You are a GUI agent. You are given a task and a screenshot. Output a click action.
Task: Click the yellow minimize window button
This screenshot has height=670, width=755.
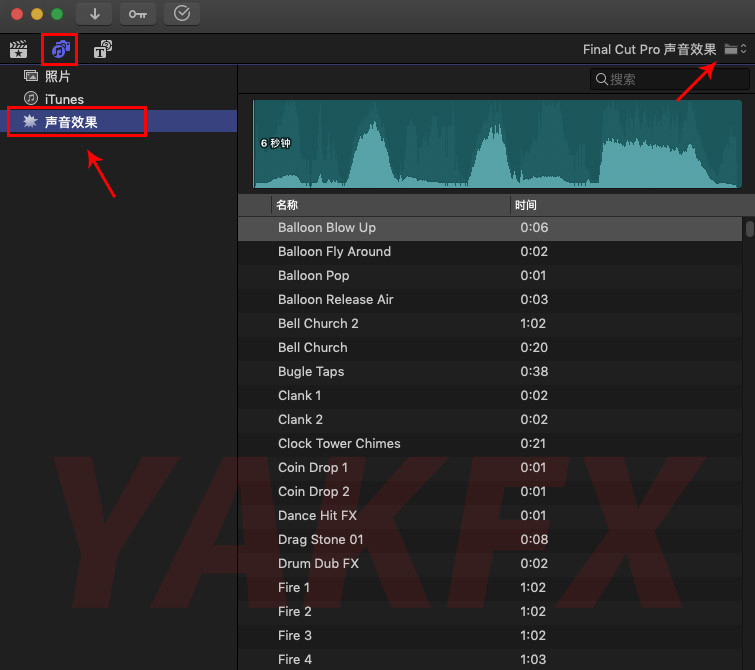[x=37, y=14]
